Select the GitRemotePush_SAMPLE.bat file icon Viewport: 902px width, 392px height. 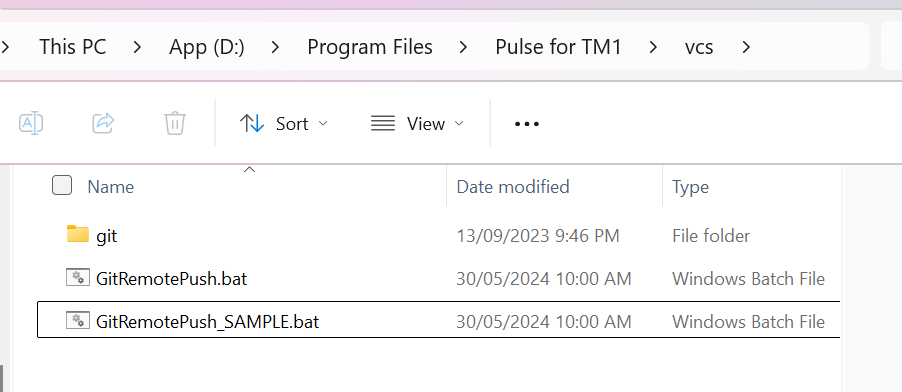78,321
